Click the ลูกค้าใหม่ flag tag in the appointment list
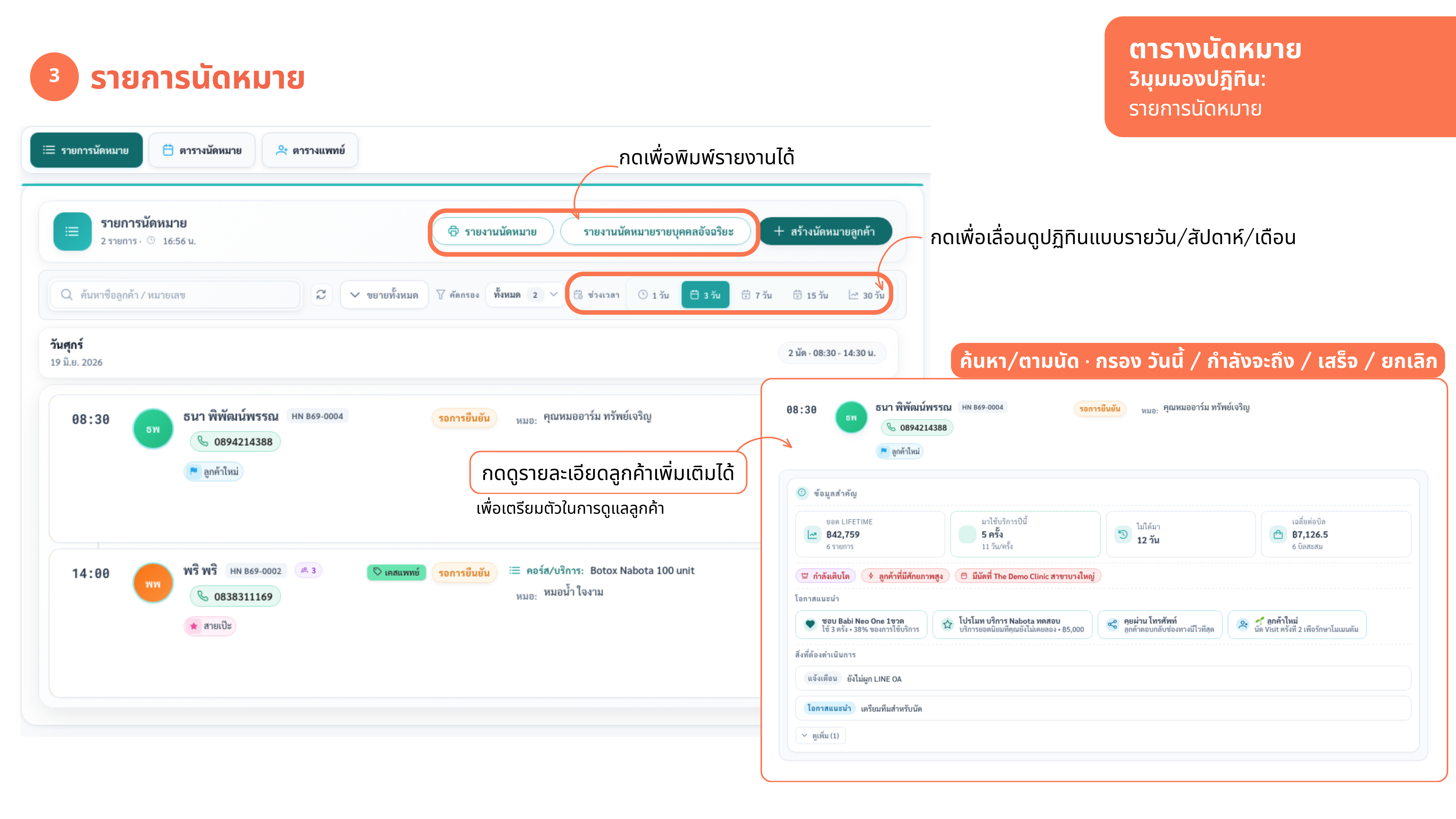 point(214,472)
